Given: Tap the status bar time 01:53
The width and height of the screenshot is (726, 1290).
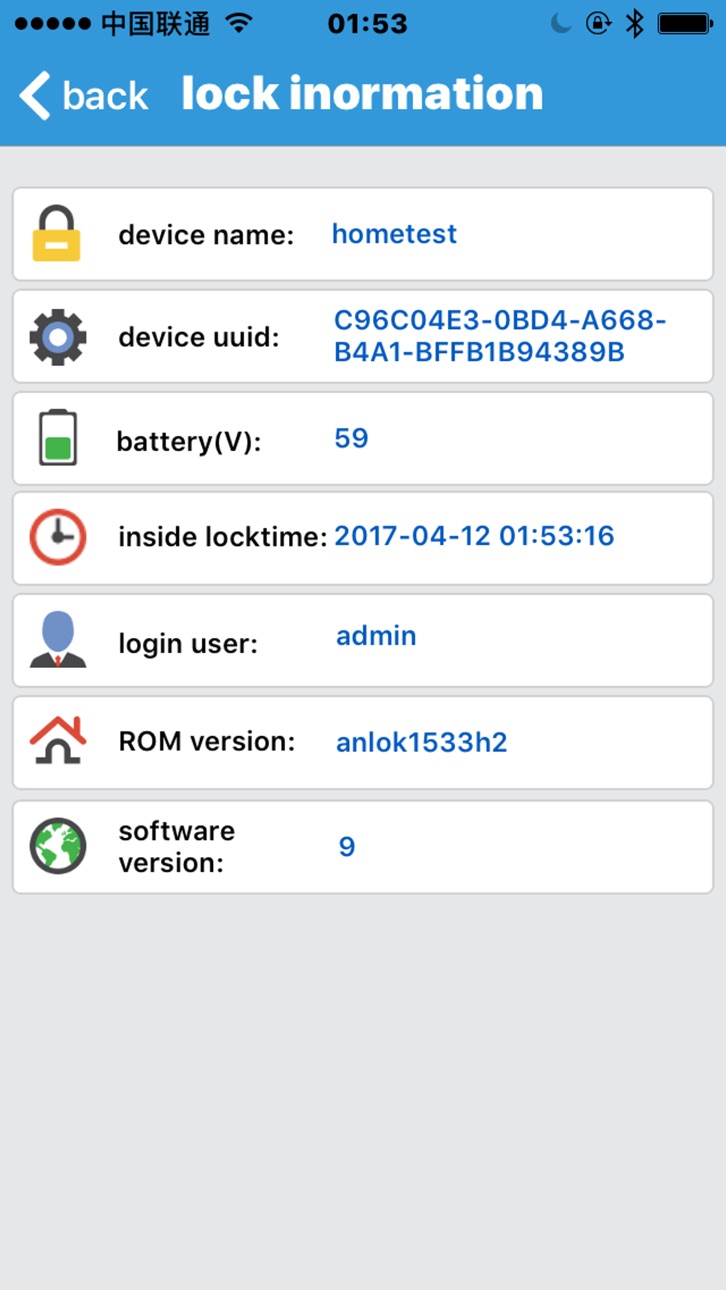Looking at the screenshot, I should [368, 24].
